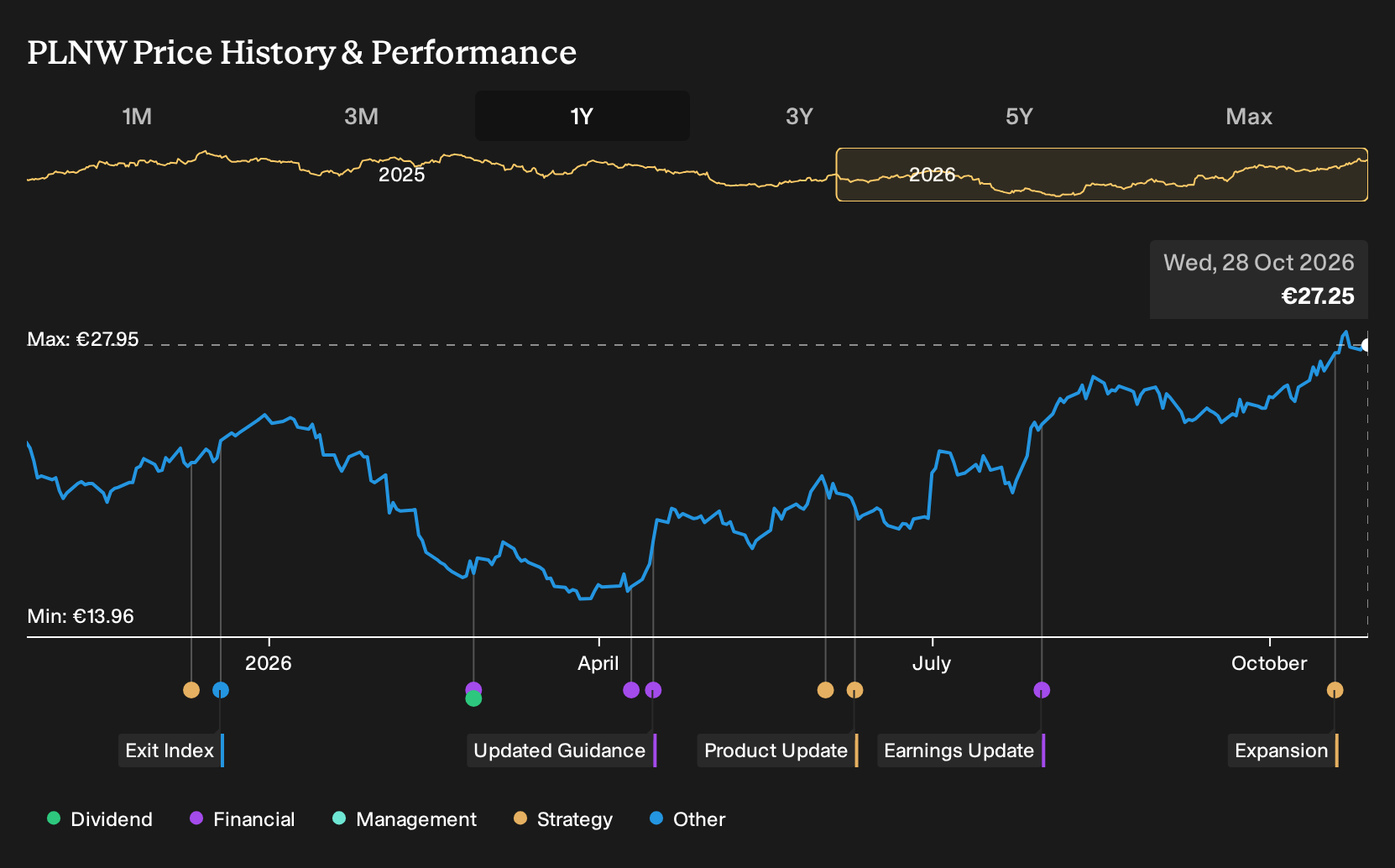1395x868 pixels.
Task: Click the 2025 section of overview chart
Action: [x=402, y=175]
